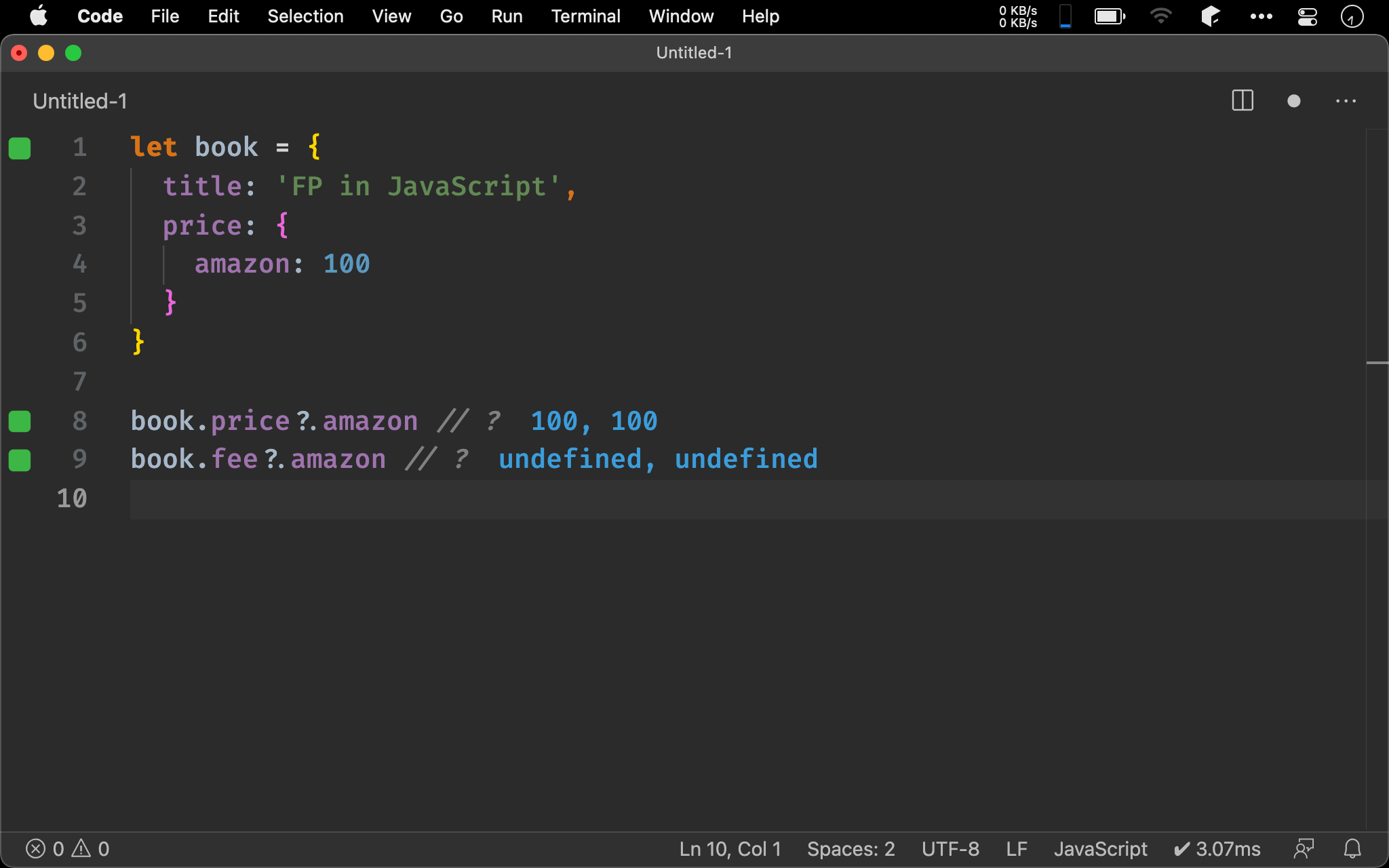Click the closing yellow brace on line 6
The width and height of the screenshot is (1389, 868).
(138, 342)
